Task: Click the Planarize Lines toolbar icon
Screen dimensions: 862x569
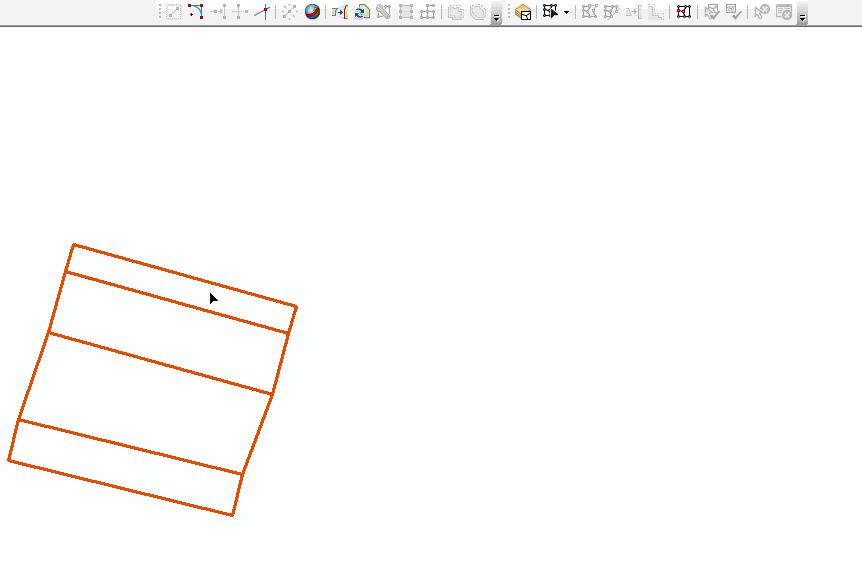Action: coord(428,12)
